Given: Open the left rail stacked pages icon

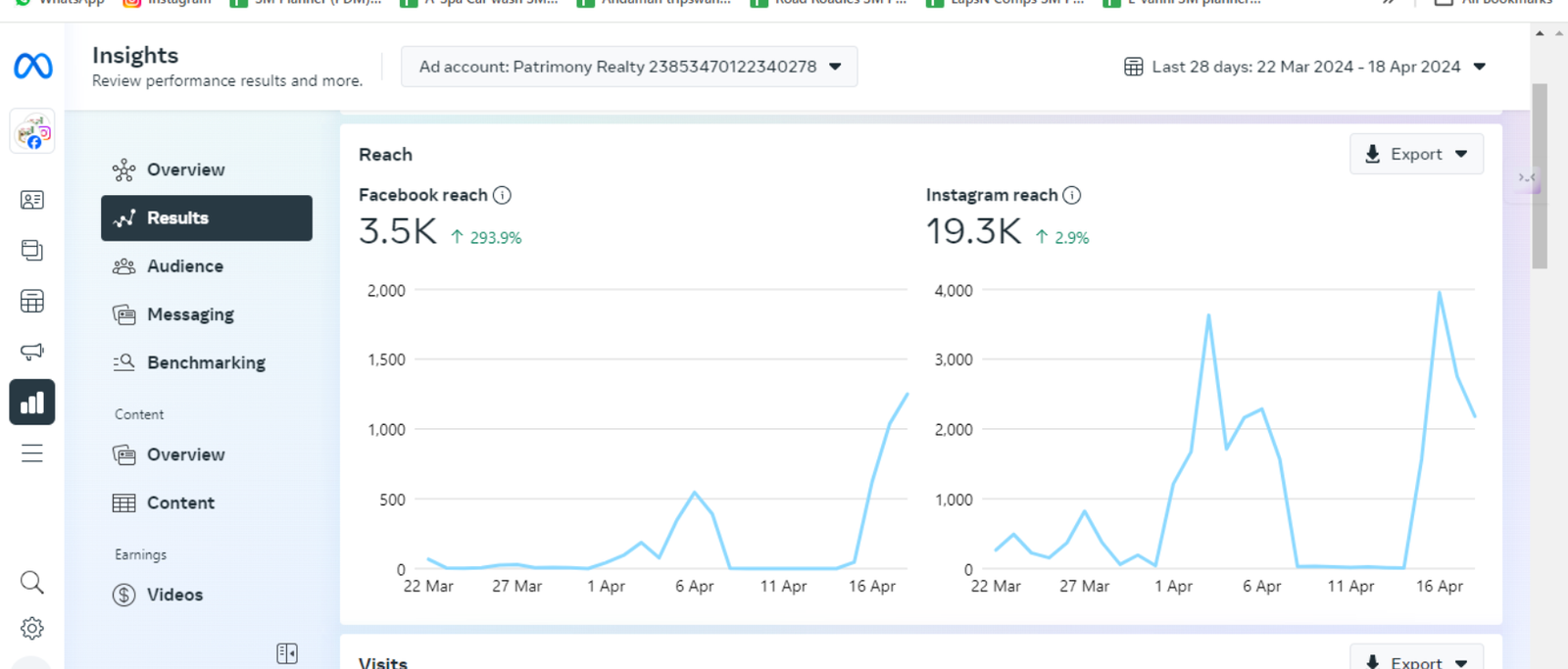Looking at the screenshot, I should point(32,251).
